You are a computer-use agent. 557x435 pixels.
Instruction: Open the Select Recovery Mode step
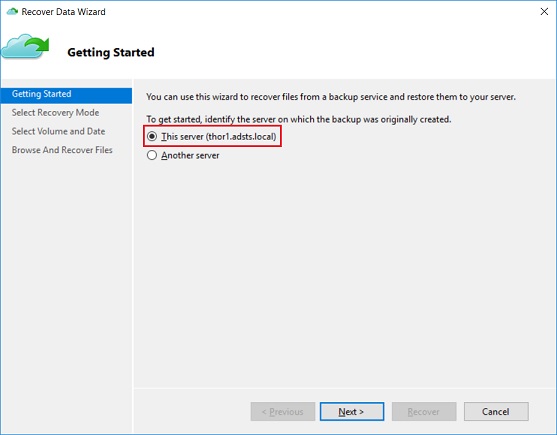55,113
